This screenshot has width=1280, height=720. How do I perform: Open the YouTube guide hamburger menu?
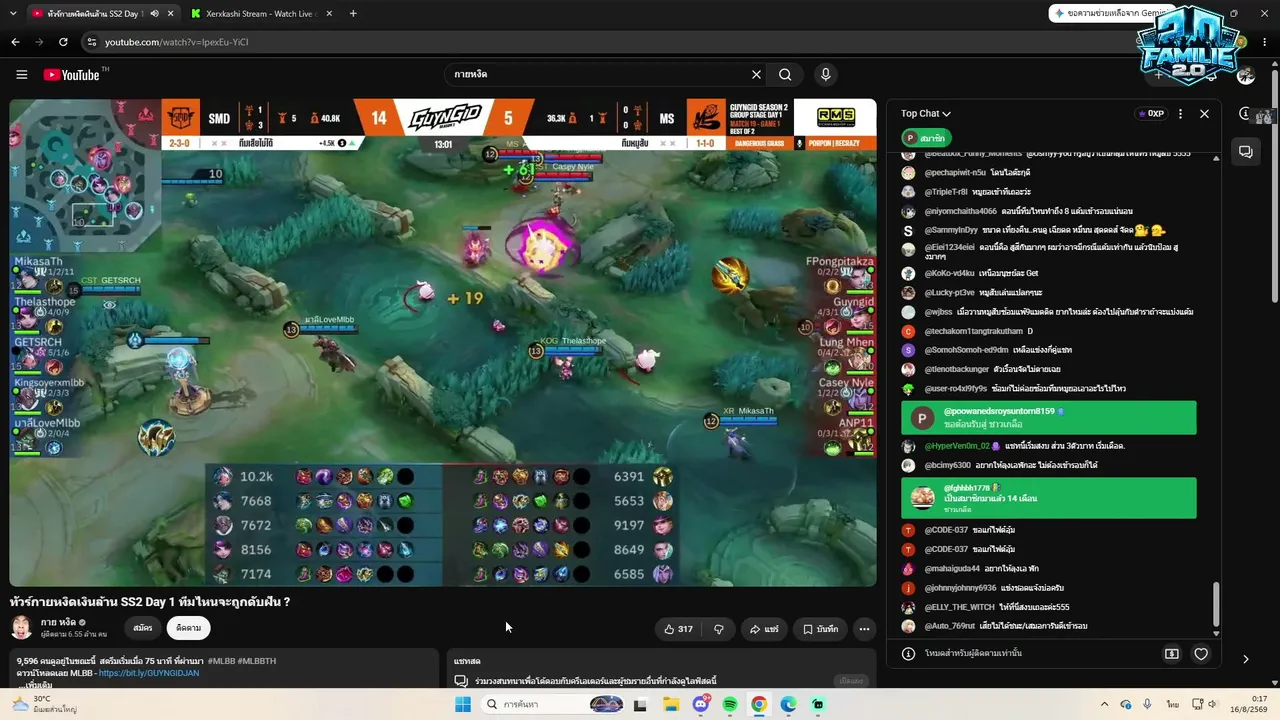coord(21,74)
